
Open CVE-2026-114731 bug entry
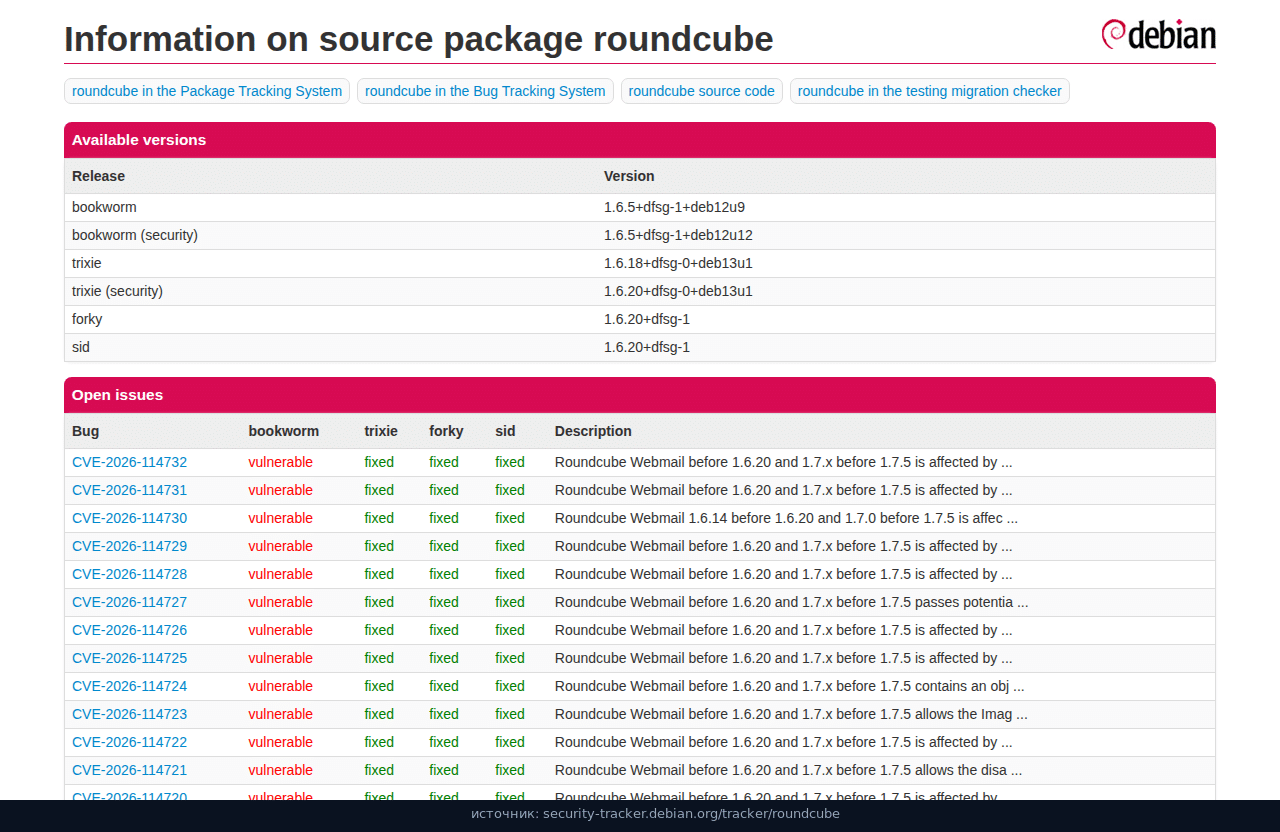(129, 490)
